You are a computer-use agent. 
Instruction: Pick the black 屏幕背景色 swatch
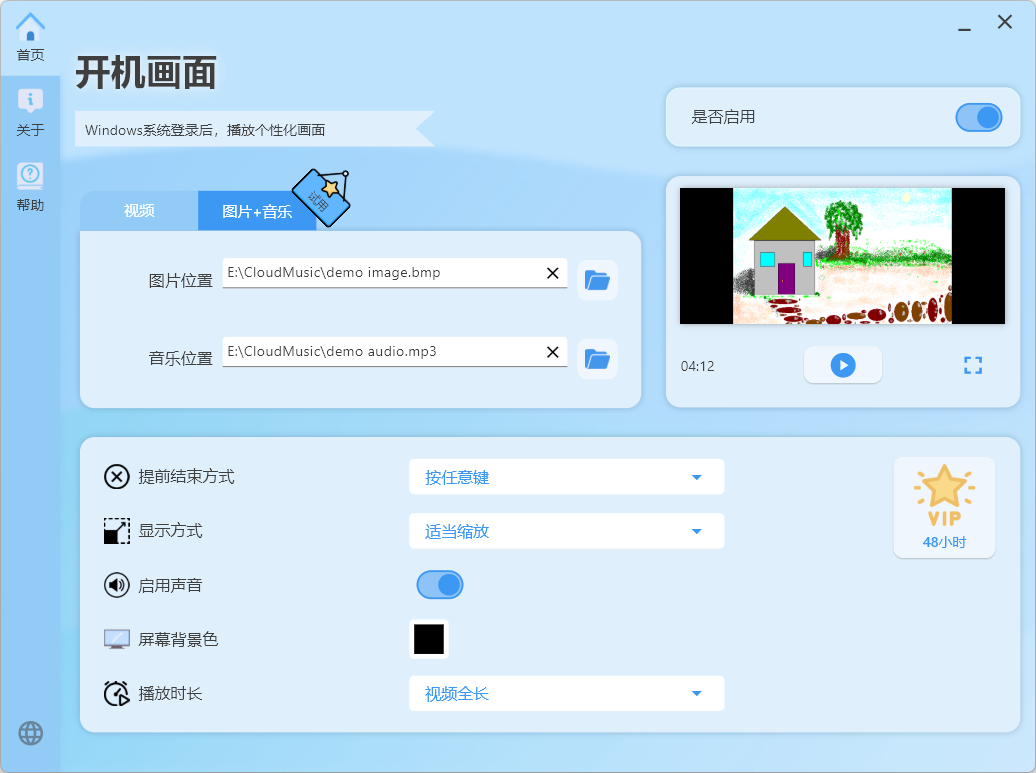point(429,639)
